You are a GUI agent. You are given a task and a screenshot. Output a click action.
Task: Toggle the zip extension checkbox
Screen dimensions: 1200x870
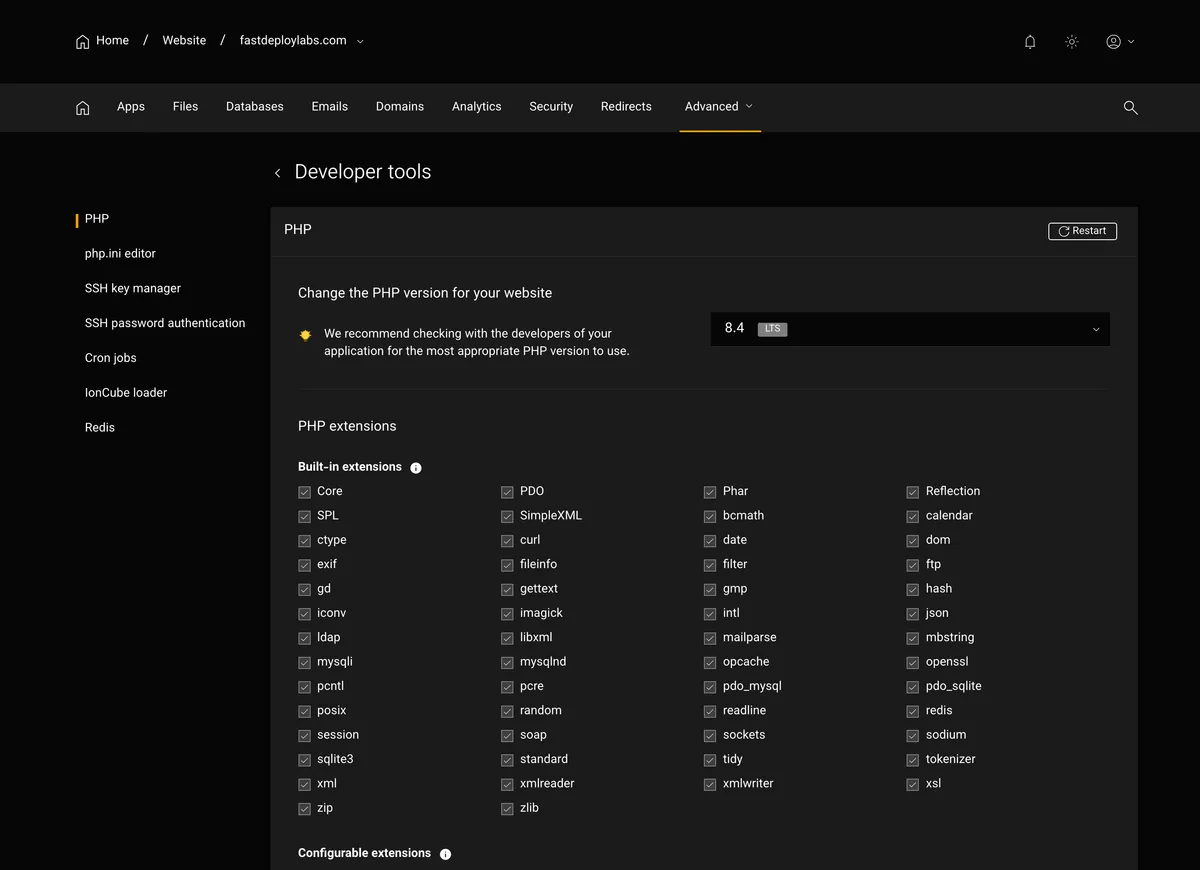[304, 809]
